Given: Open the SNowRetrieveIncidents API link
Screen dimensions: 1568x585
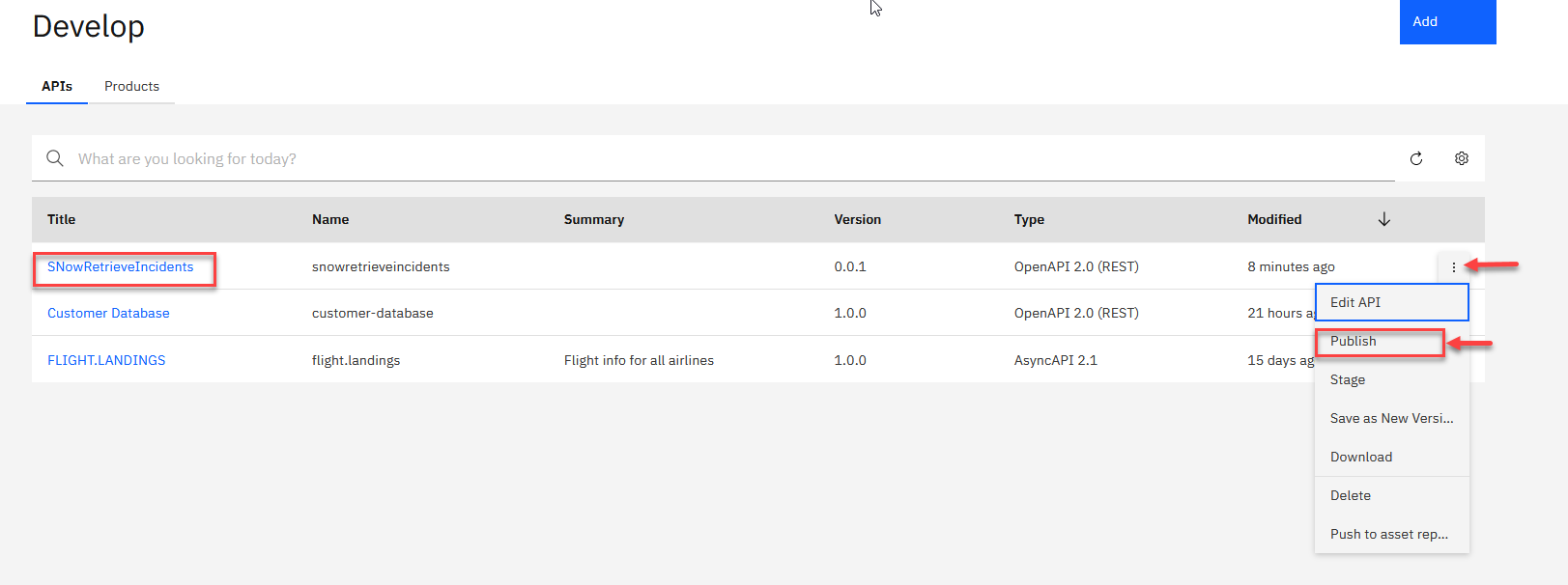Looking at the screenshot, I should [x=121, y=267].
